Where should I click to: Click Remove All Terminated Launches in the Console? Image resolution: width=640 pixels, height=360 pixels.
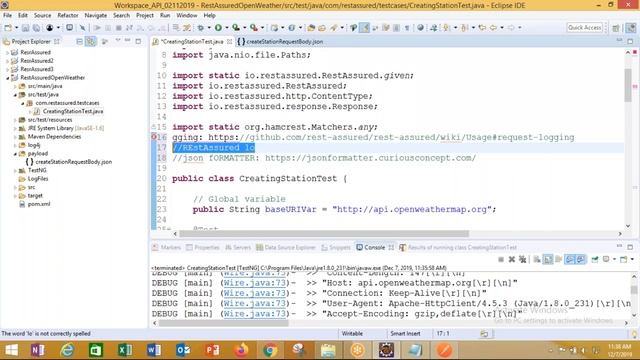point(522,260)
